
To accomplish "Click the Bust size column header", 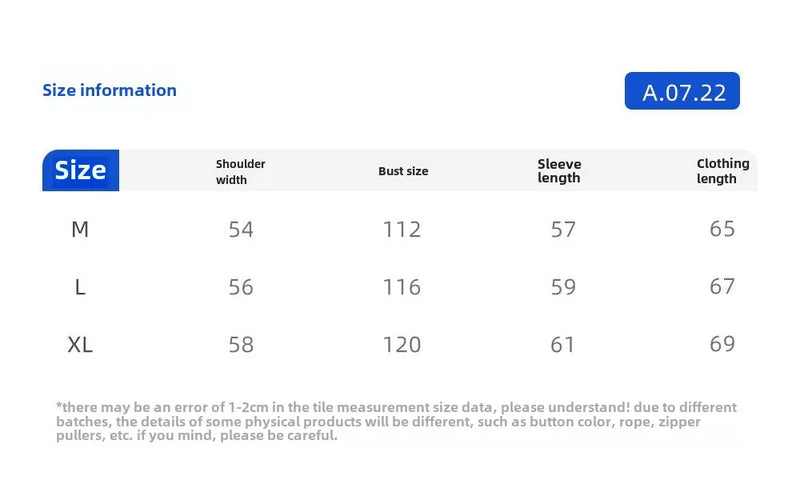I will pyautogui.click(x=403, y=171).
